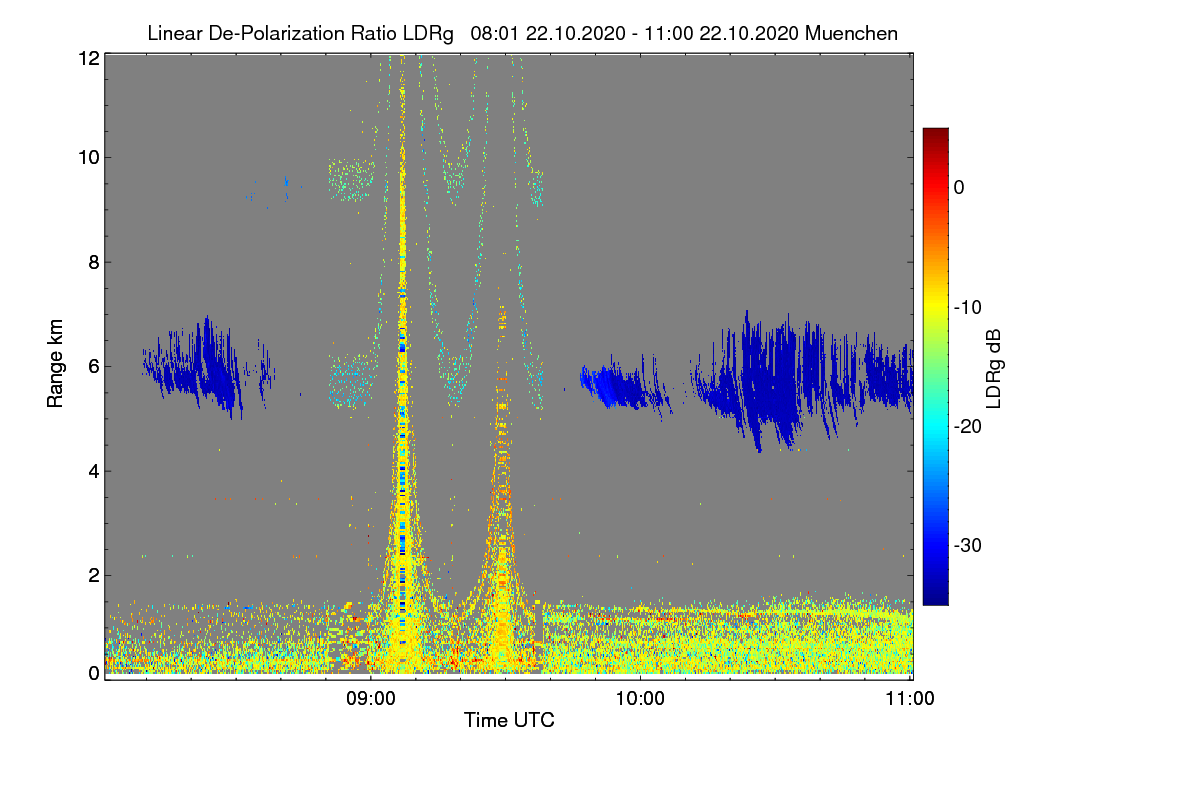Click the colorbar '0' dB tick label

point(959,187)
